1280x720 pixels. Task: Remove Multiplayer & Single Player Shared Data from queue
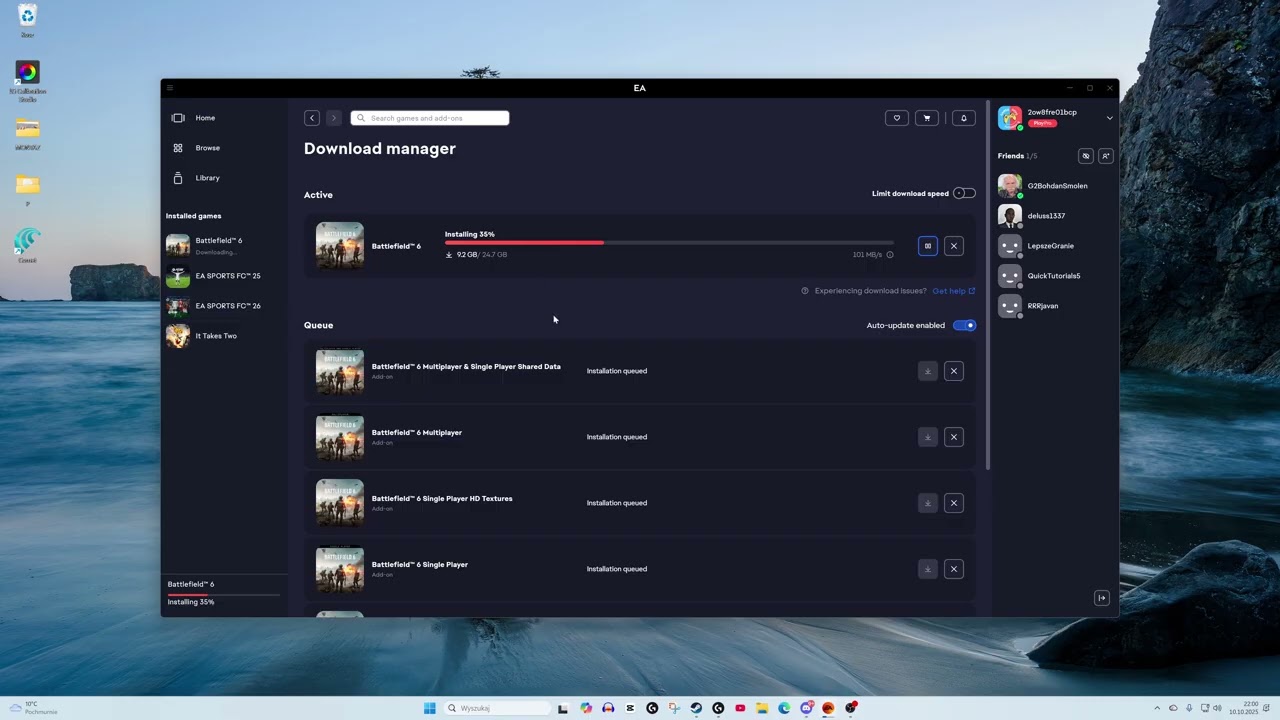[954, 371]
